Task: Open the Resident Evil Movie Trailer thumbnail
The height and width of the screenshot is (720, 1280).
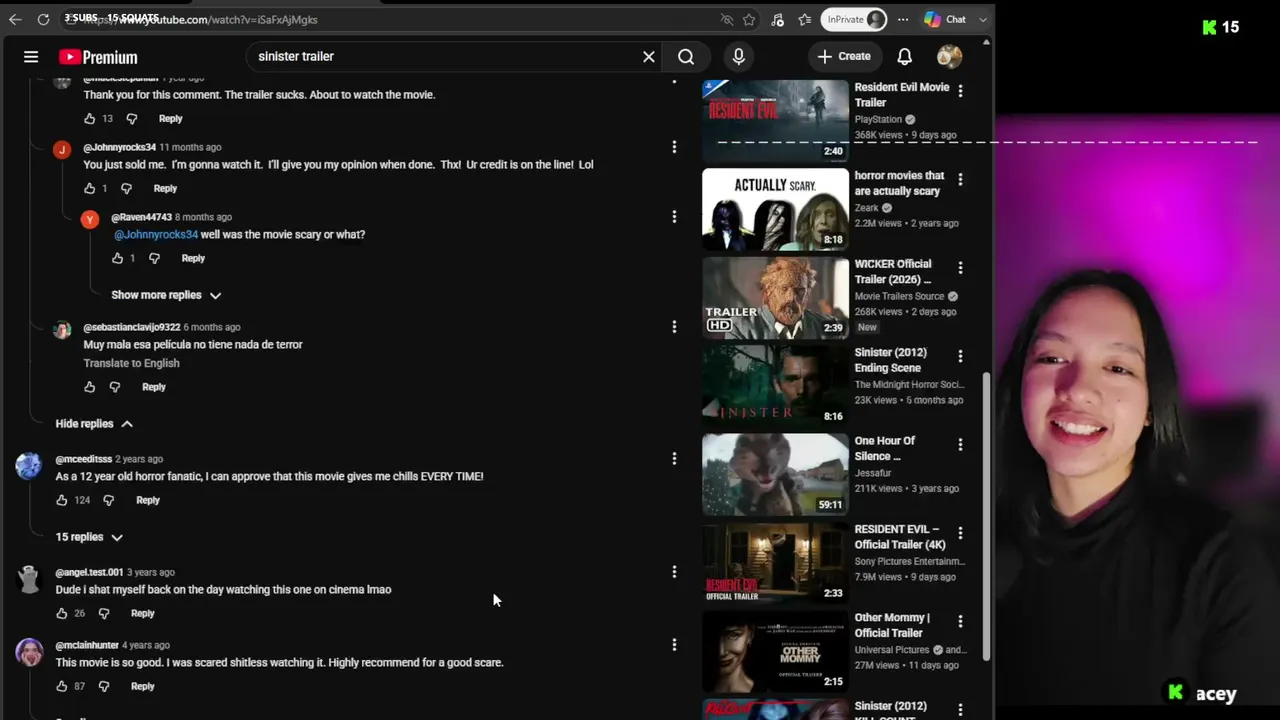Action: [775, 120]
